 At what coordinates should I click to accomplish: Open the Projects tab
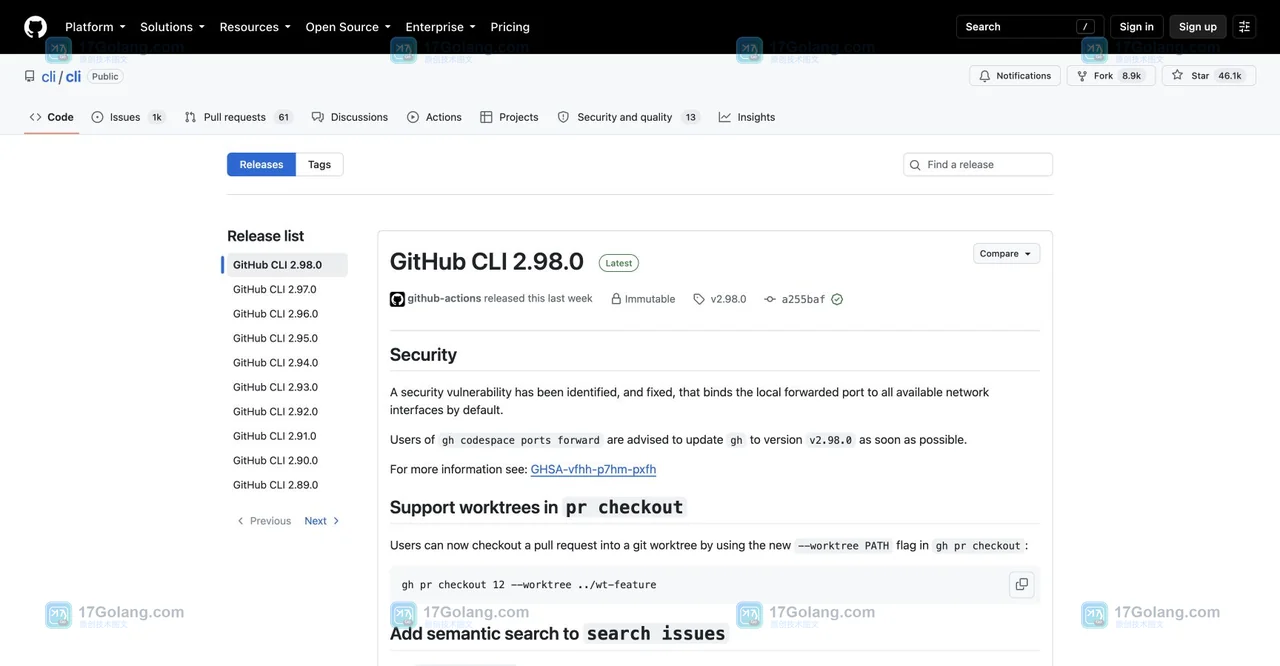(509, 117)
